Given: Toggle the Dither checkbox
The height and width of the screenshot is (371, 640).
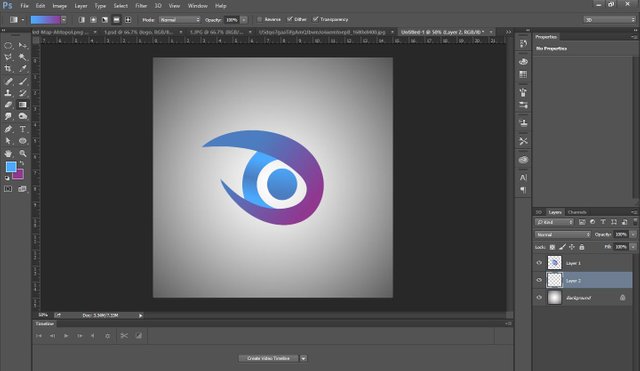Looking at the screenshot, I should click(x=289, y=19).
